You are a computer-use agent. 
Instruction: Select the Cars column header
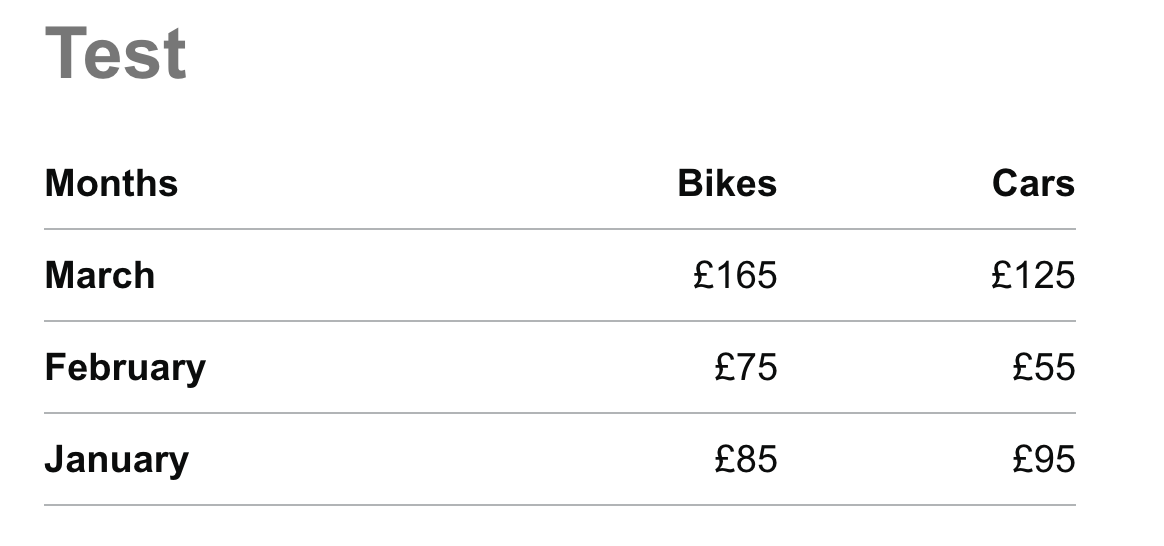click(x=1033, y=184)
